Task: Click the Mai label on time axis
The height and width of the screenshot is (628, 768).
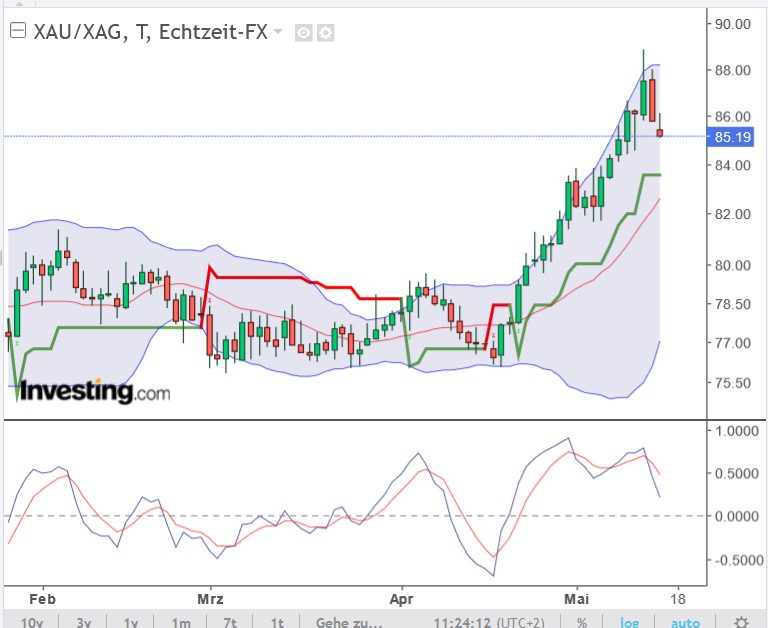Action: (576, 599)
